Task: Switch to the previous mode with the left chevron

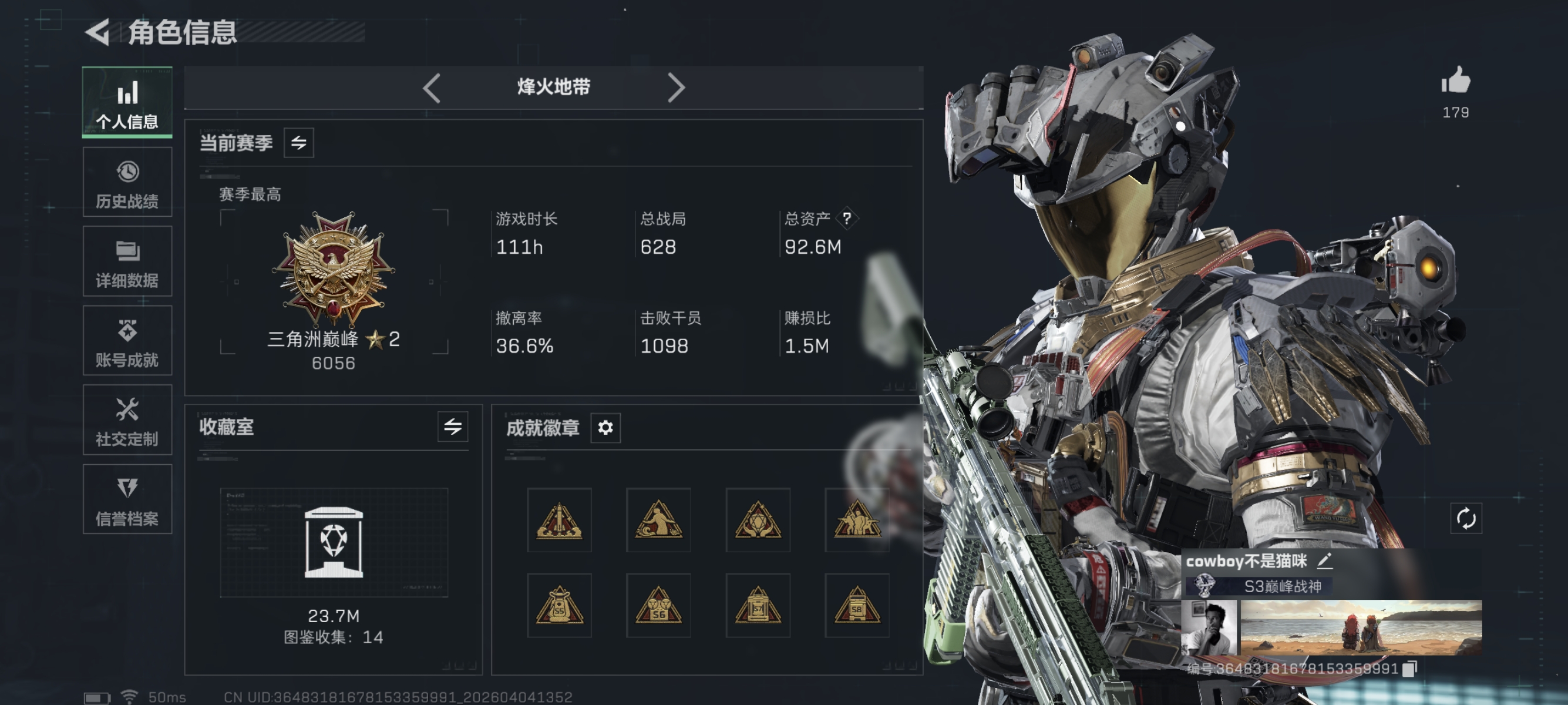Action: 432,88
